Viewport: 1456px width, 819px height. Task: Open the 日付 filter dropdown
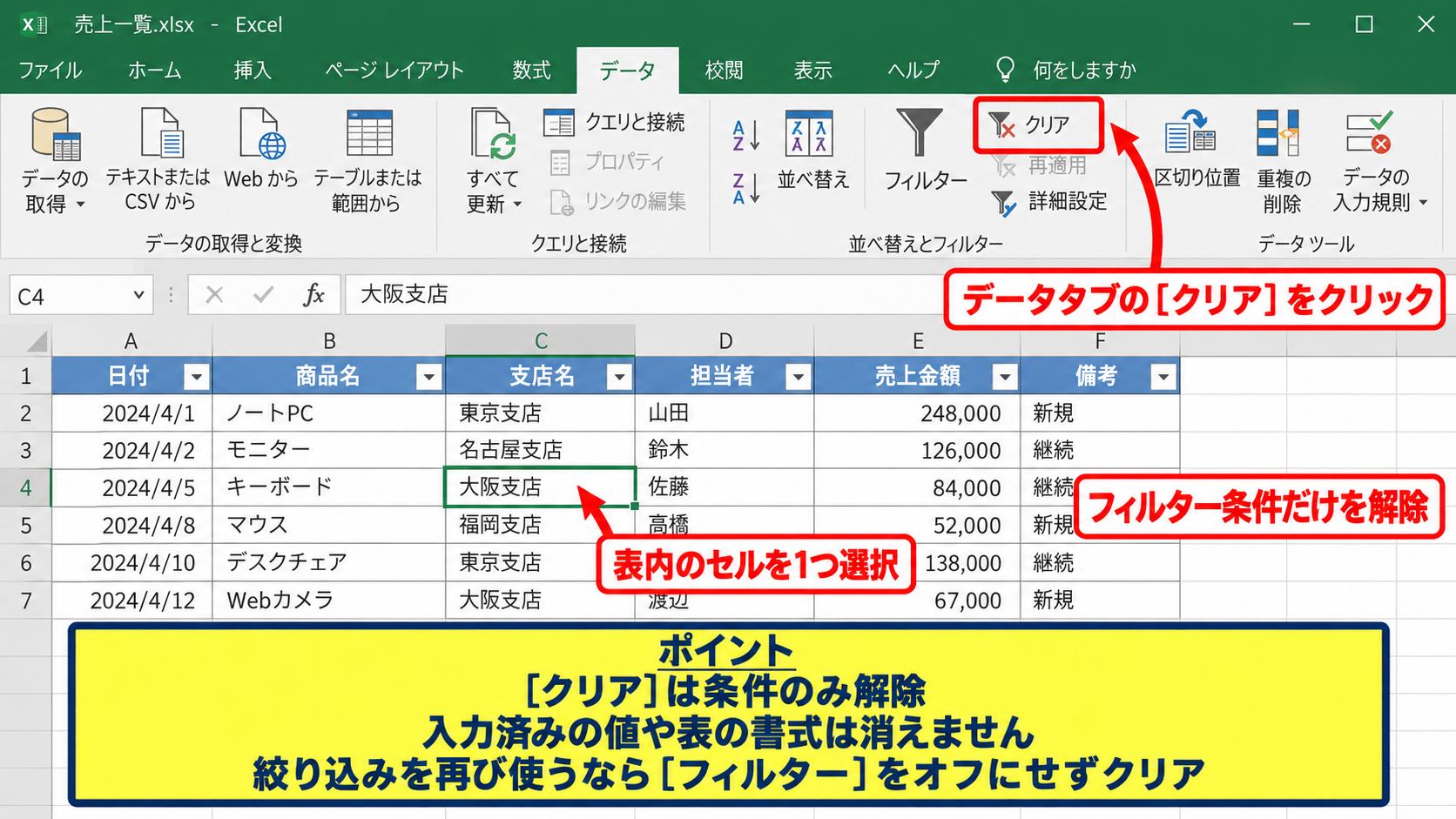[197, 377]
